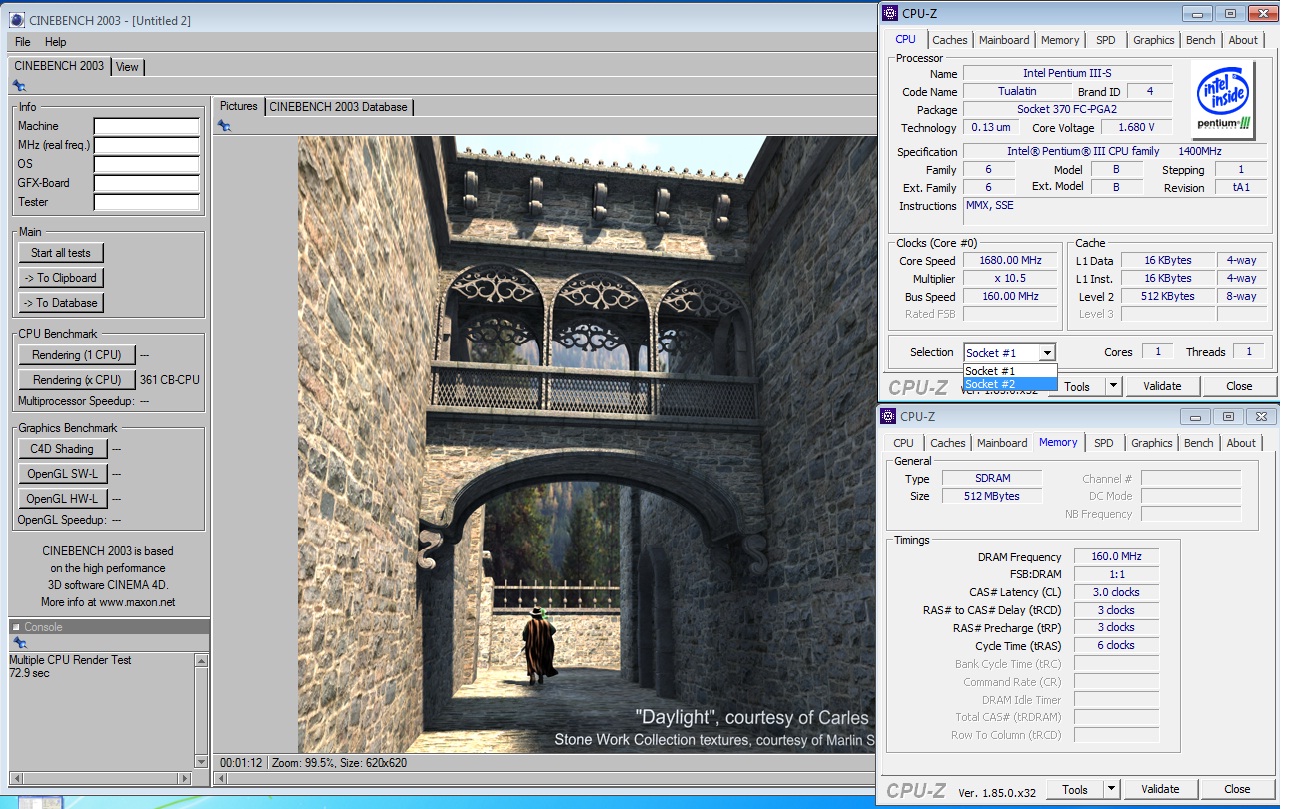Click the console horizontal scrollbar left arrow
The image size is (1310, 809).
[x=16, y=778]
